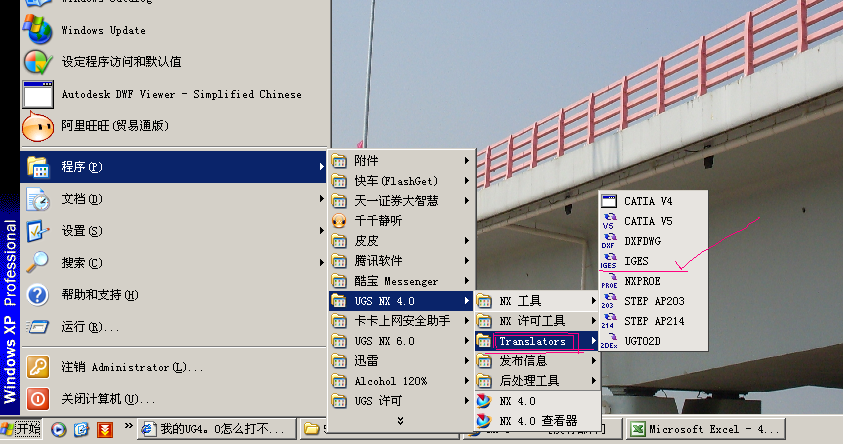Viewport: 843px width, 444px height.
Task: Select UGS NX 4.0 program folder
Action: pyautogui.click(x=402, y=301)
